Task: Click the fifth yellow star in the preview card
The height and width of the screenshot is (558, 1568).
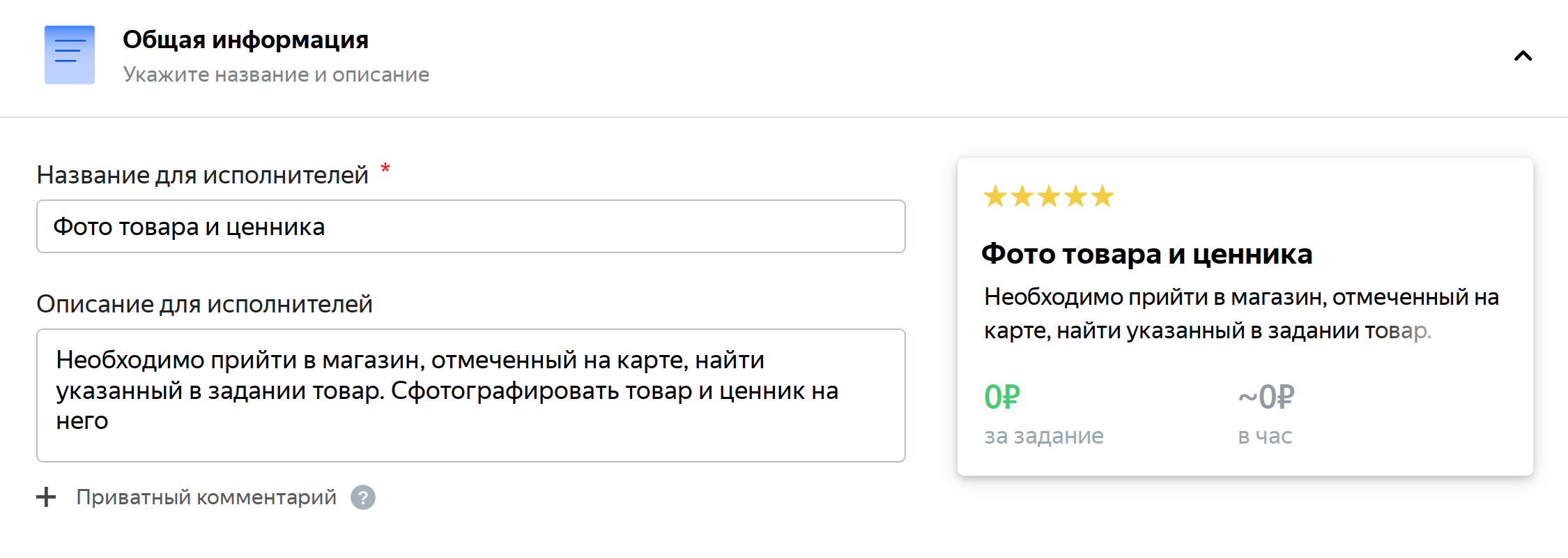Action: click(x=1102, y=197)
